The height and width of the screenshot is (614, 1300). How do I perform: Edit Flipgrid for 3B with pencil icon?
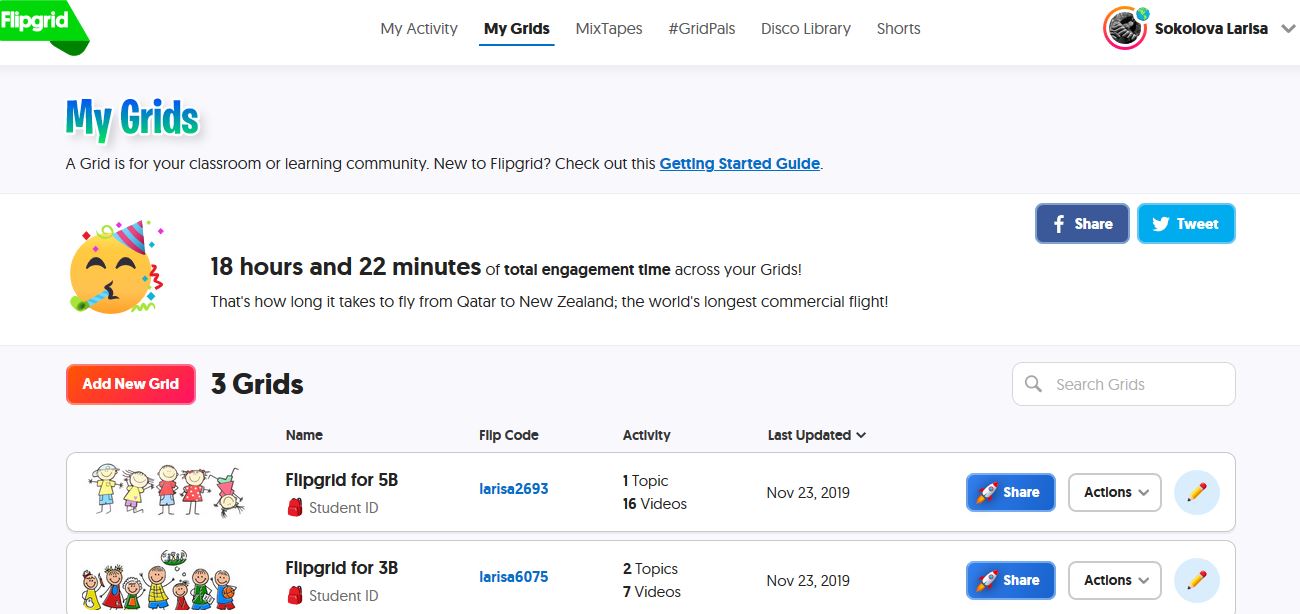point(1197,580)
